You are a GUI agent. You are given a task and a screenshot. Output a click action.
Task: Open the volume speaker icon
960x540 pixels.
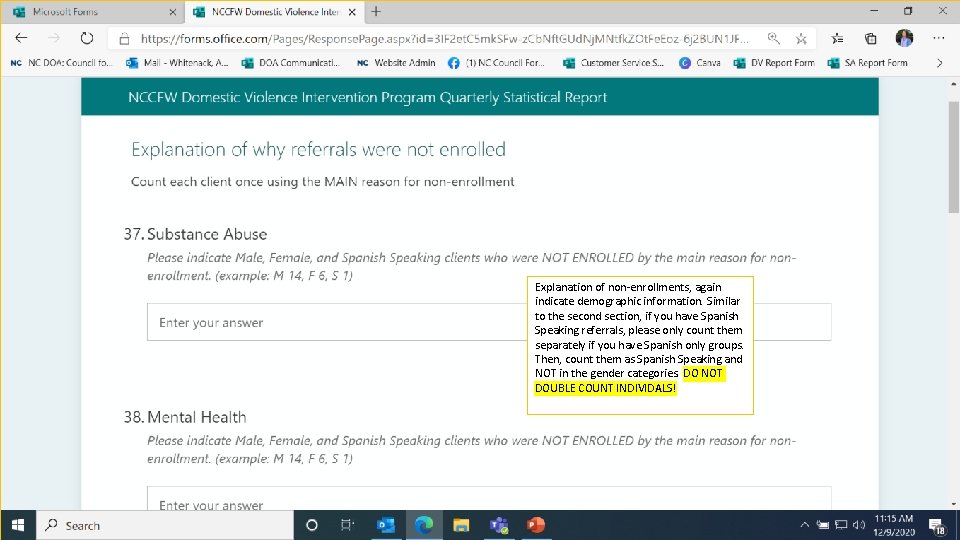[859, 525]
